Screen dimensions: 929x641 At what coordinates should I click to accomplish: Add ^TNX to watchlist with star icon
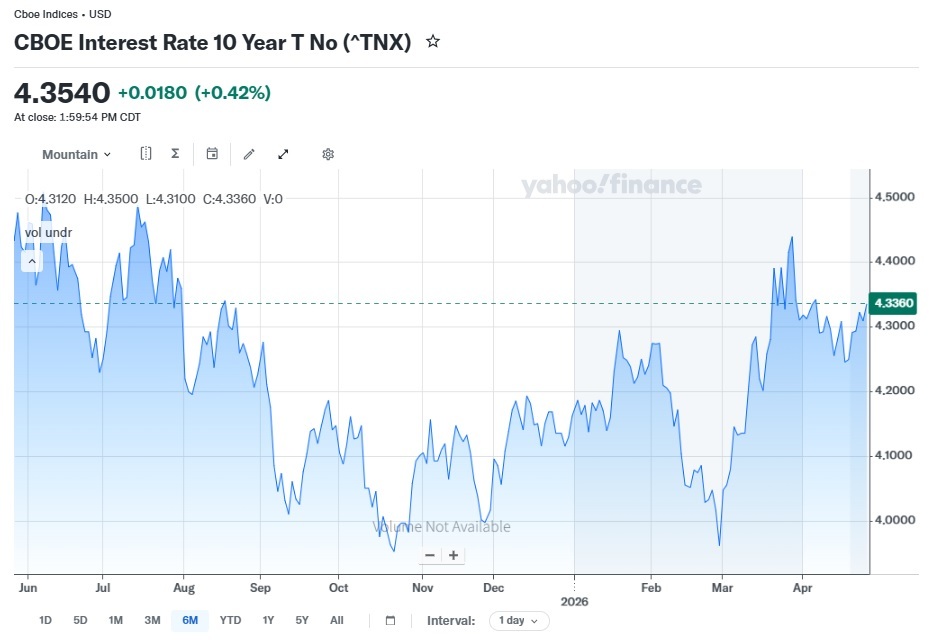433,41
